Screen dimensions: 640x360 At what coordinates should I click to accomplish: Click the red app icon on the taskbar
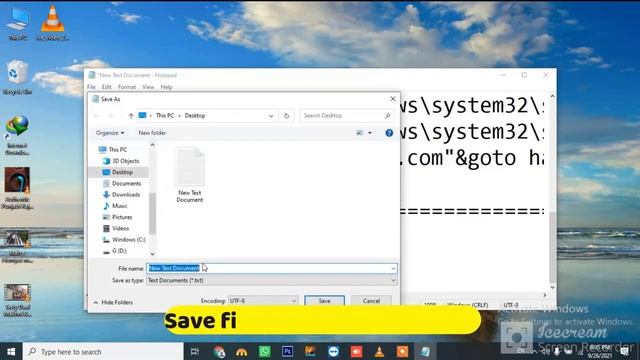point(356,351)
